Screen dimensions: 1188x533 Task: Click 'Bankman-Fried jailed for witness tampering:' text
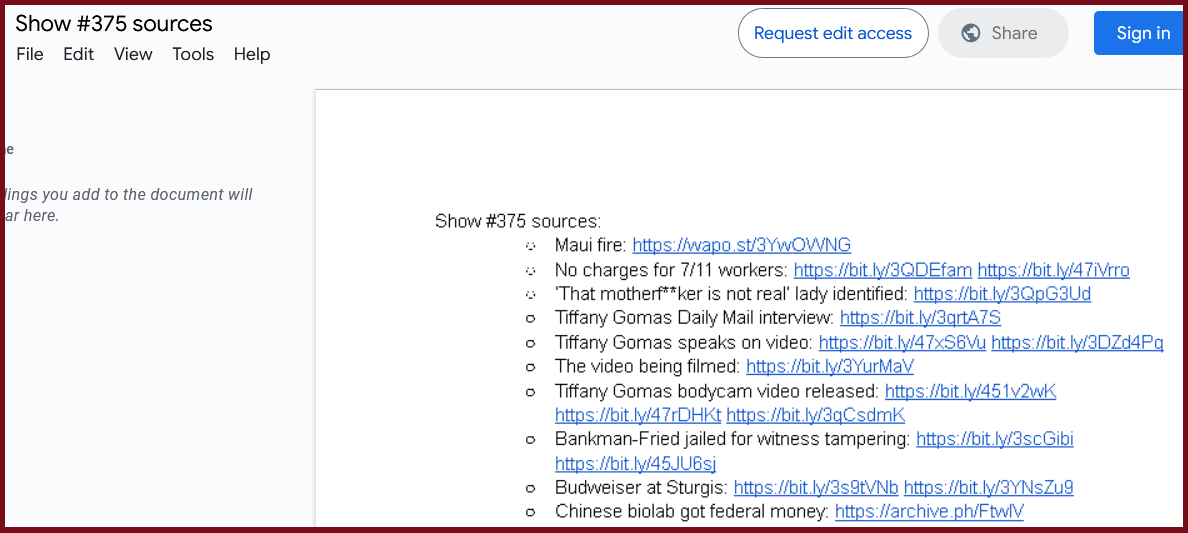(733, 439)
